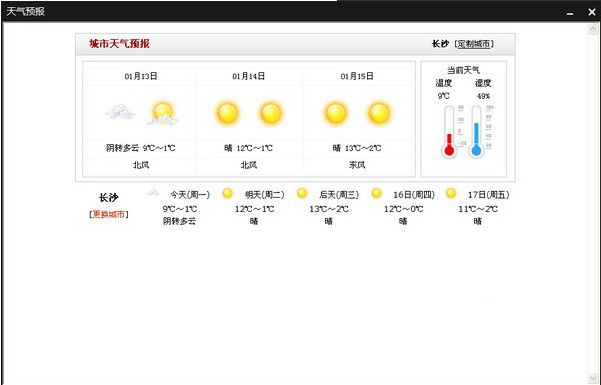The width and height of the screenshot is (601, 385).
Task: Minimize the 天气预报 window
Action: coord(570,13)
